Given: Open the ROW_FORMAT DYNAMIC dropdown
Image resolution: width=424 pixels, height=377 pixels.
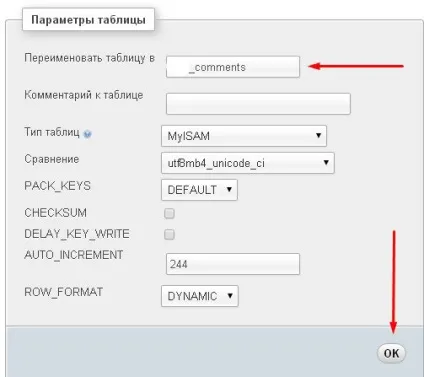Looking at the screenshot, I should 200,296.
